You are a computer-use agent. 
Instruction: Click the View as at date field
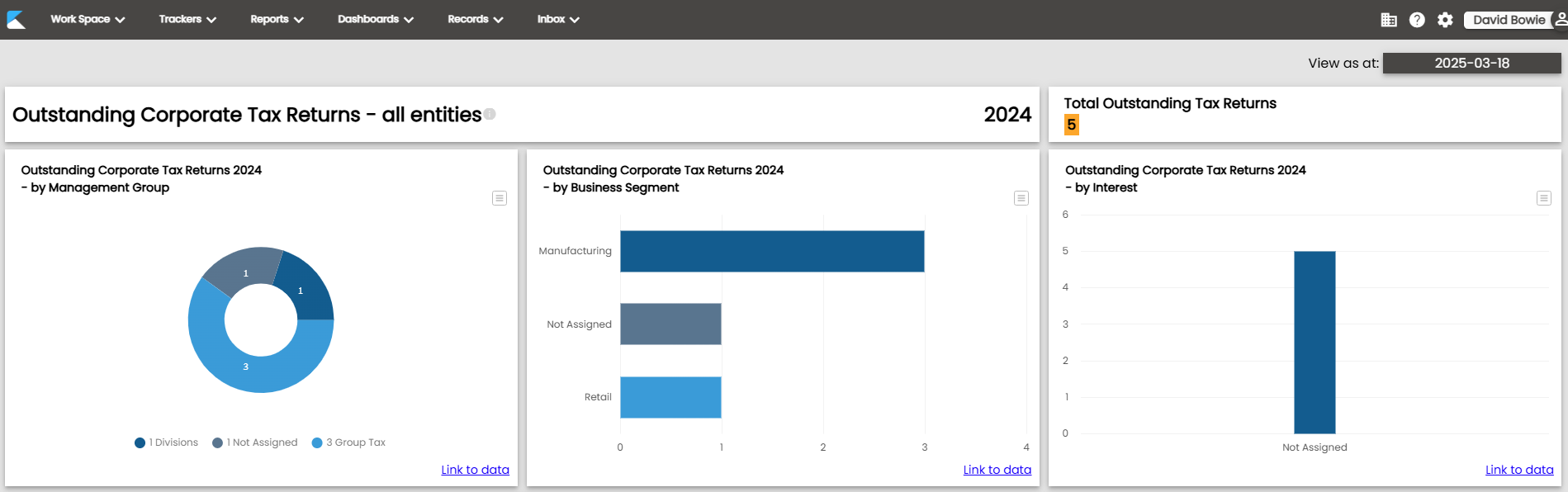[1472, 64]
